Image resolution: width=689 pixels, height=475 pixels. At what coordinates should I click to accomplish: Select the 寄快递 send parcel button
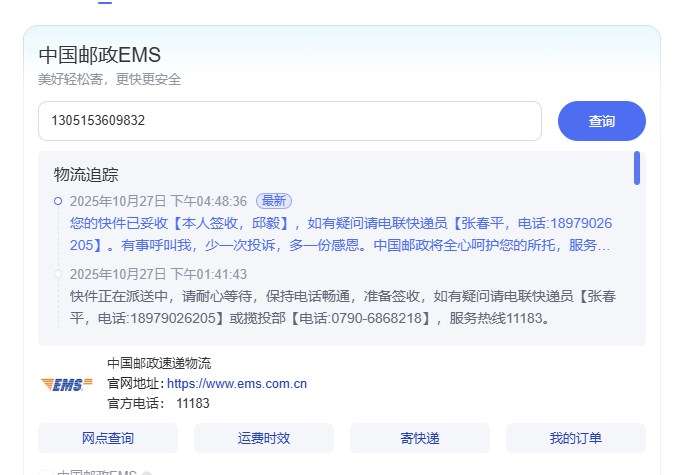coord(419,438)
